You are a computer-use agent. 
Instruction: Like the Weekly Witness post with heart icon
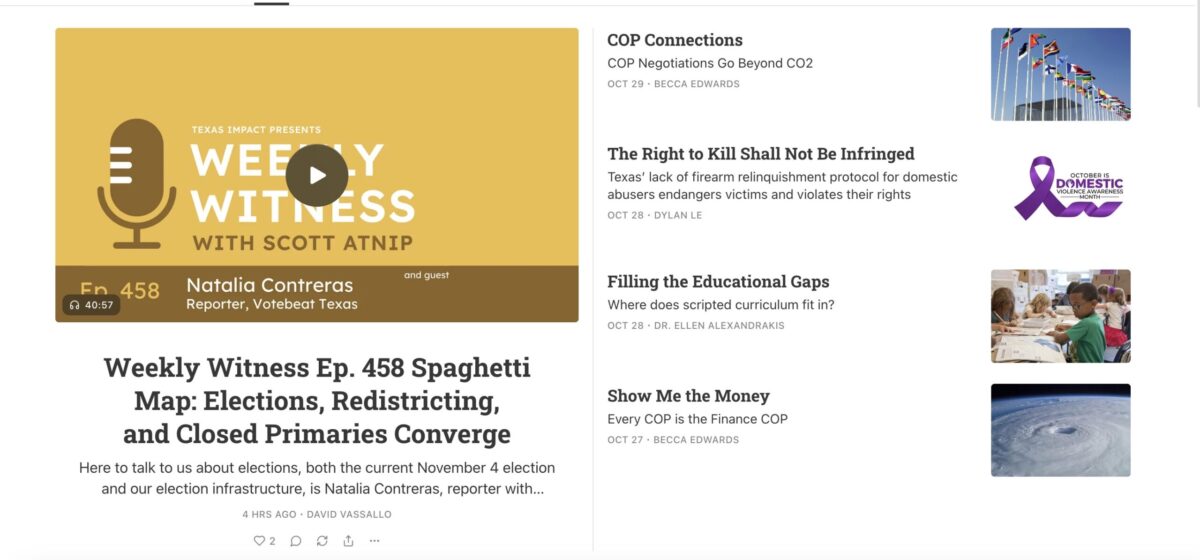264,541
